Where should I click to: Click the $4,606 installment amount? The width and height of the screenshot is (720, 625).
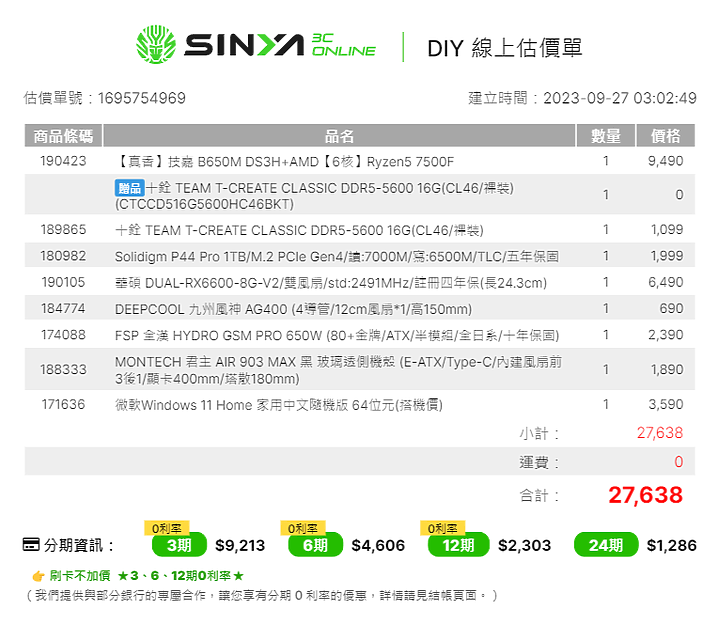[x=378, y=545]
